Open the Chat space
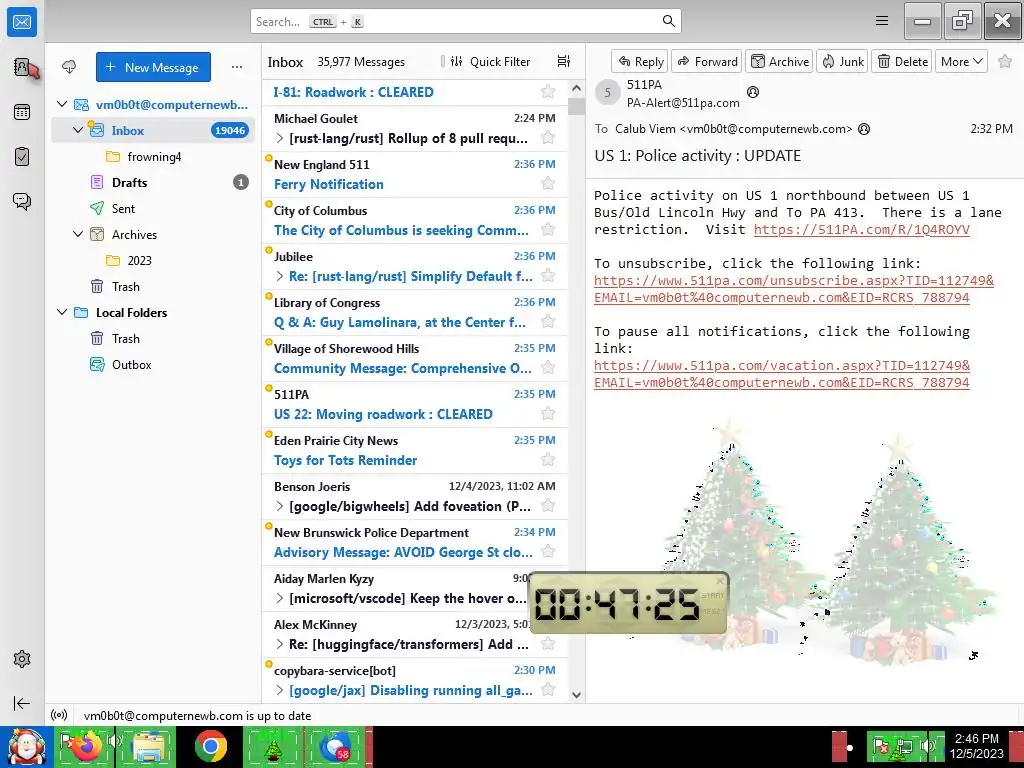1024x768 pixels. (x=22, y=201)
